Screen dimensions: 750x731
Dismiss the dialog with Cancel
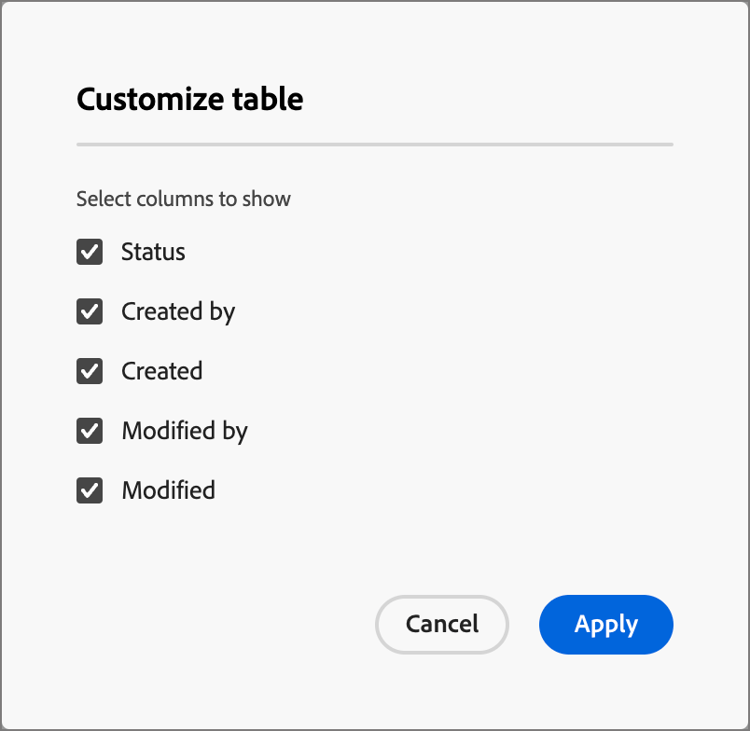[x=442, y=624]
